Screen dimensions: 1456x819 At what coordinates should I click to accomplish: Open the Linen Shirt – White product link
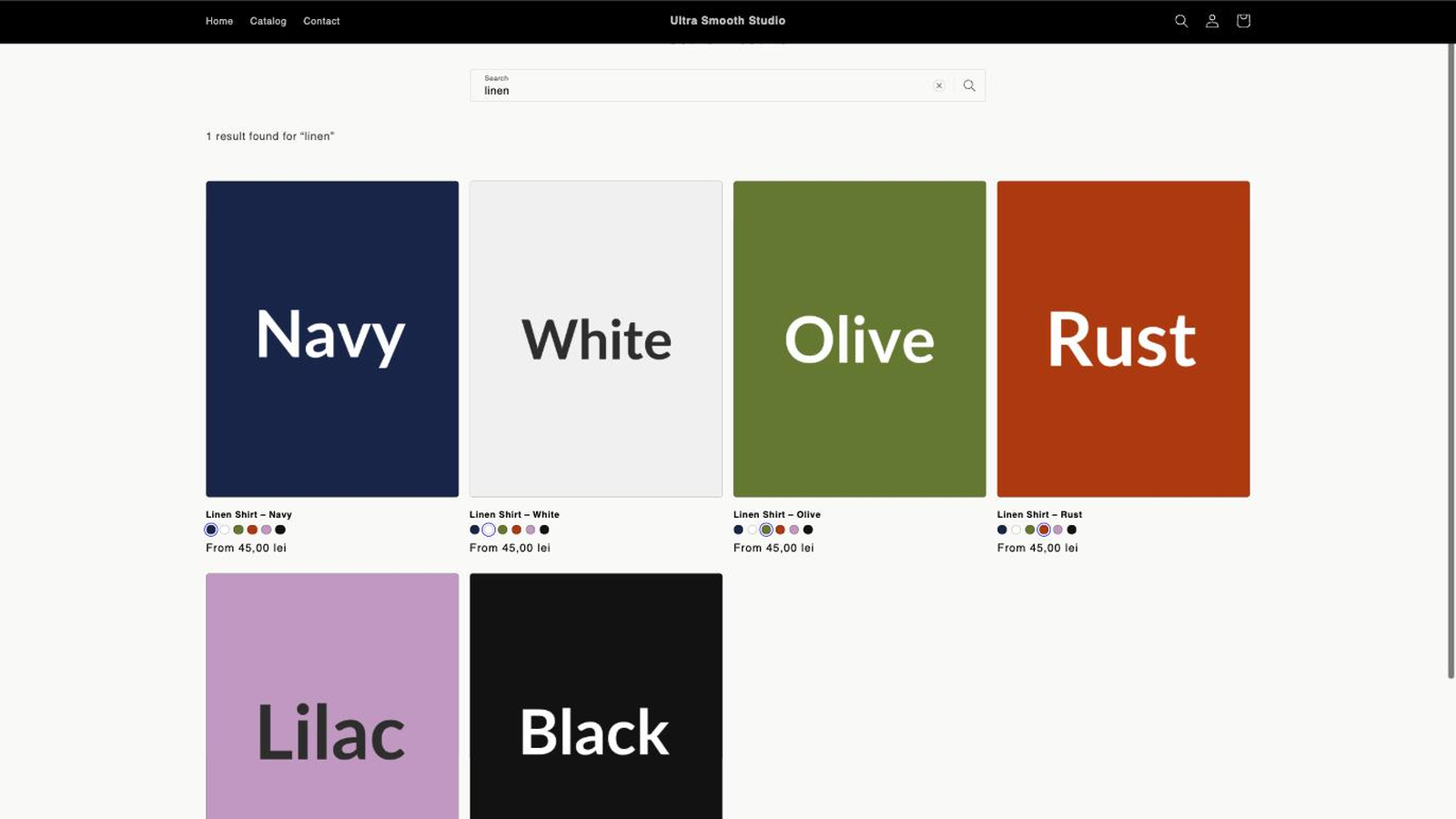(x=514, y=514)
